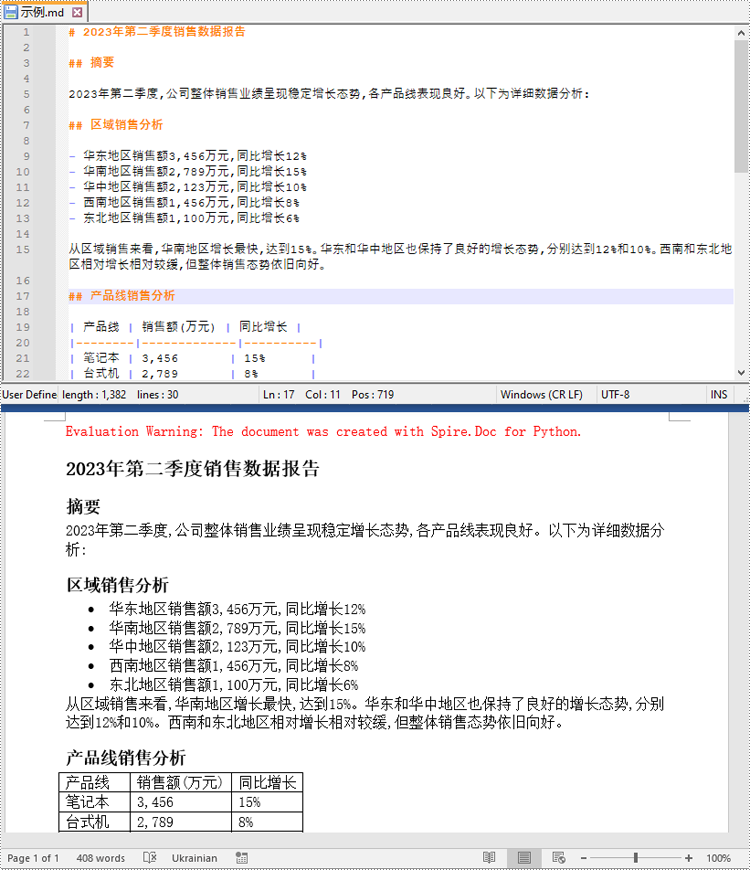Click the '- 东北地区销售额1,100万元' line in editor
The width and height of the screenshot is (750, 870).
coord(184,218)
